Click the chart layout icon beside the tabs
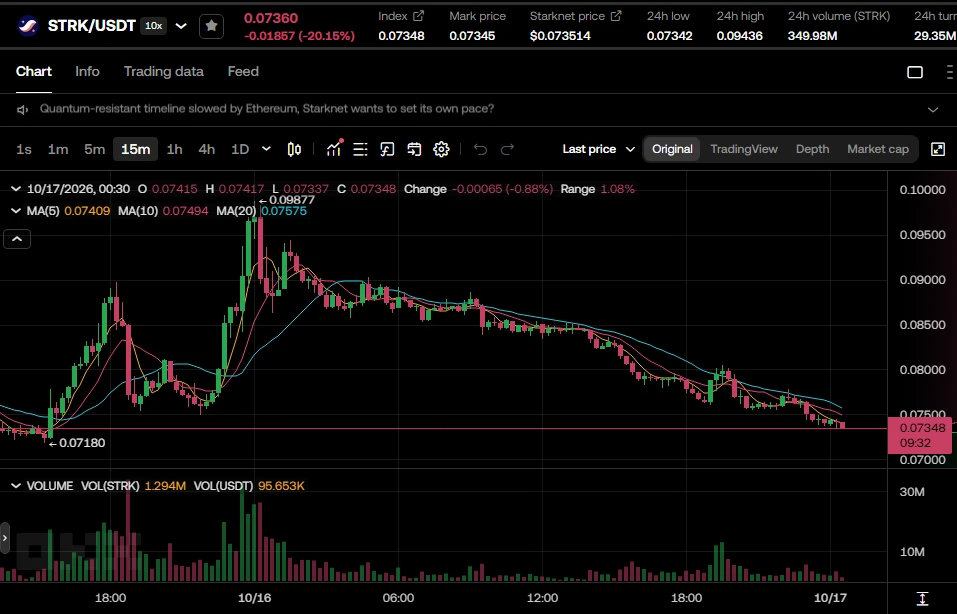957x614 pixels. point(915,72)
